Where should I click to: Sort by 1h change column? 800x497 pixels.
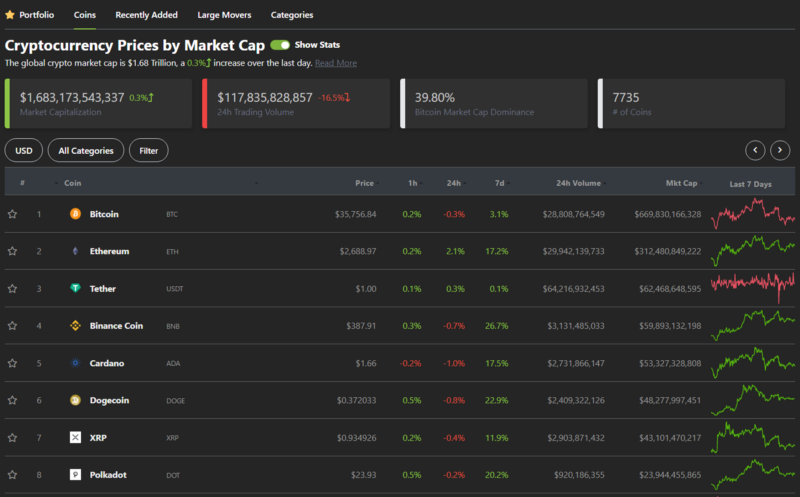(413, 183)
